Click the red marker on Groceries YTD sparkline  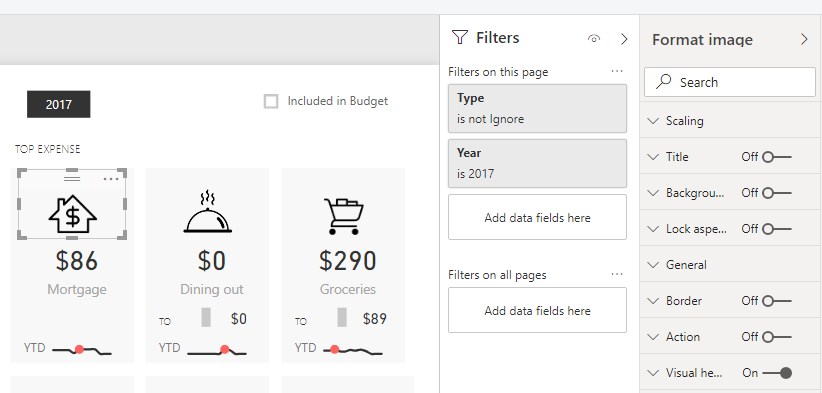coord(334,349)
